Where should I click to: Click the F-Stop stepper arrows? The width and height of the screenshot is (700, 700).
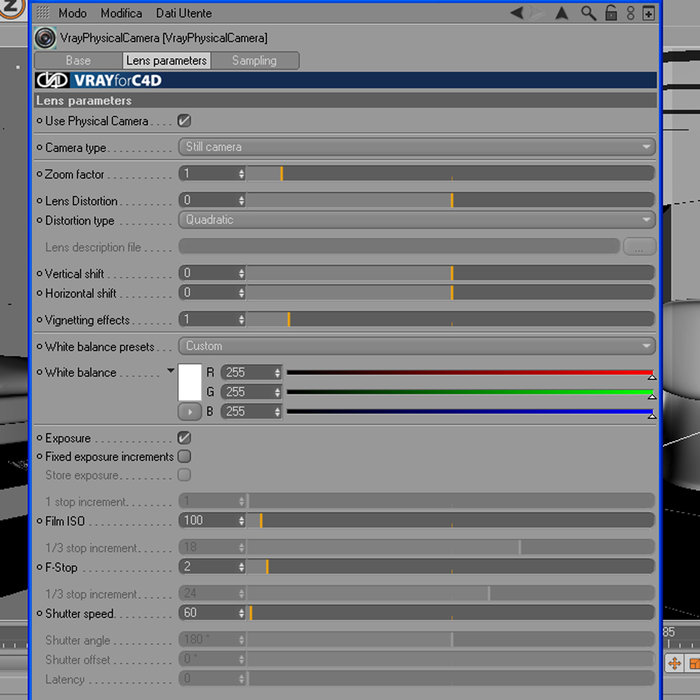tap(242, 567)
